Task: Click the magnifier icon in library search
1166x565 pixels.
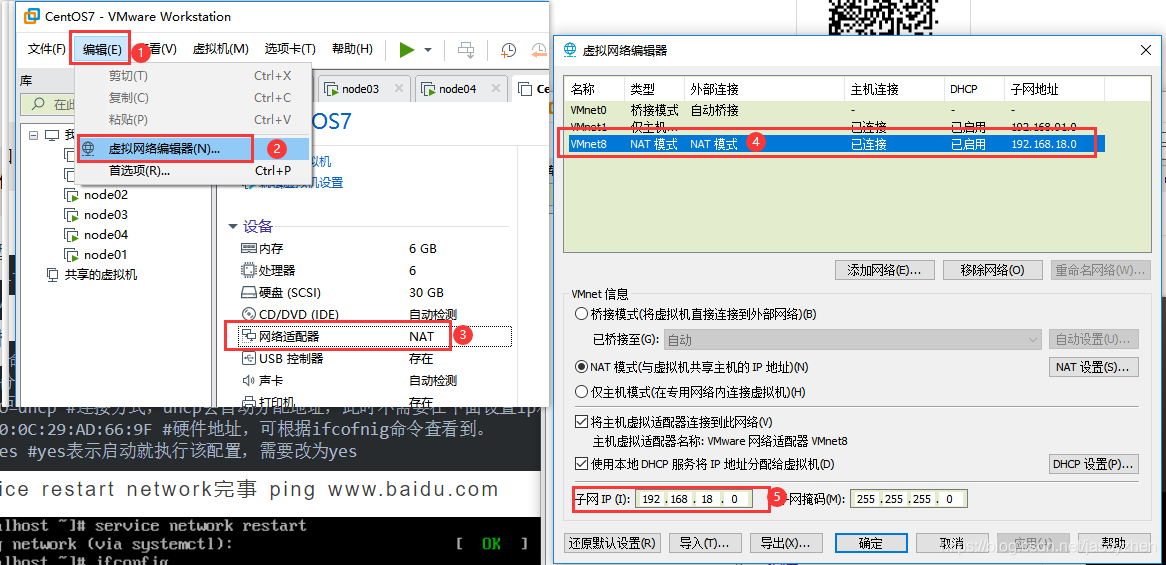Action: [39, 104]
